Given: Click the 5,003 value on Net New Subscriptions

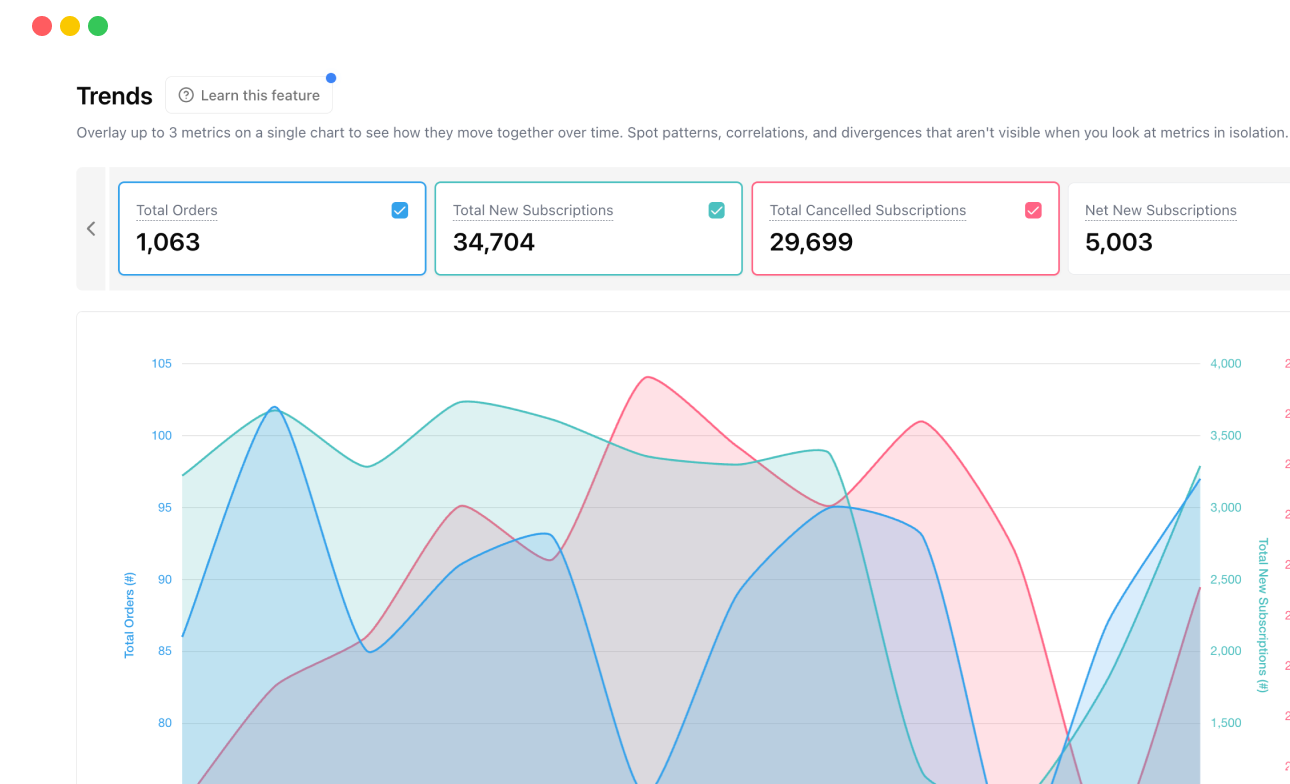Looking at the screenshot, I should (x=1118, y=242).
